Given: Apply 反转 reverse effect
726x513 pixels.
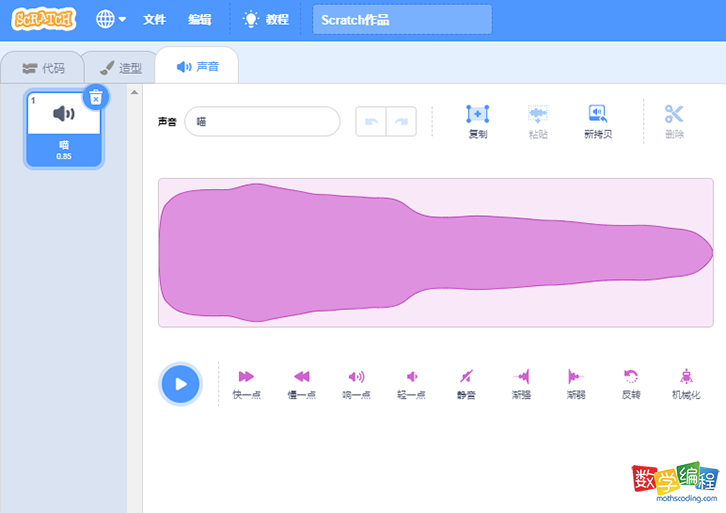Looking at the screenshot, I should point(631,385).
